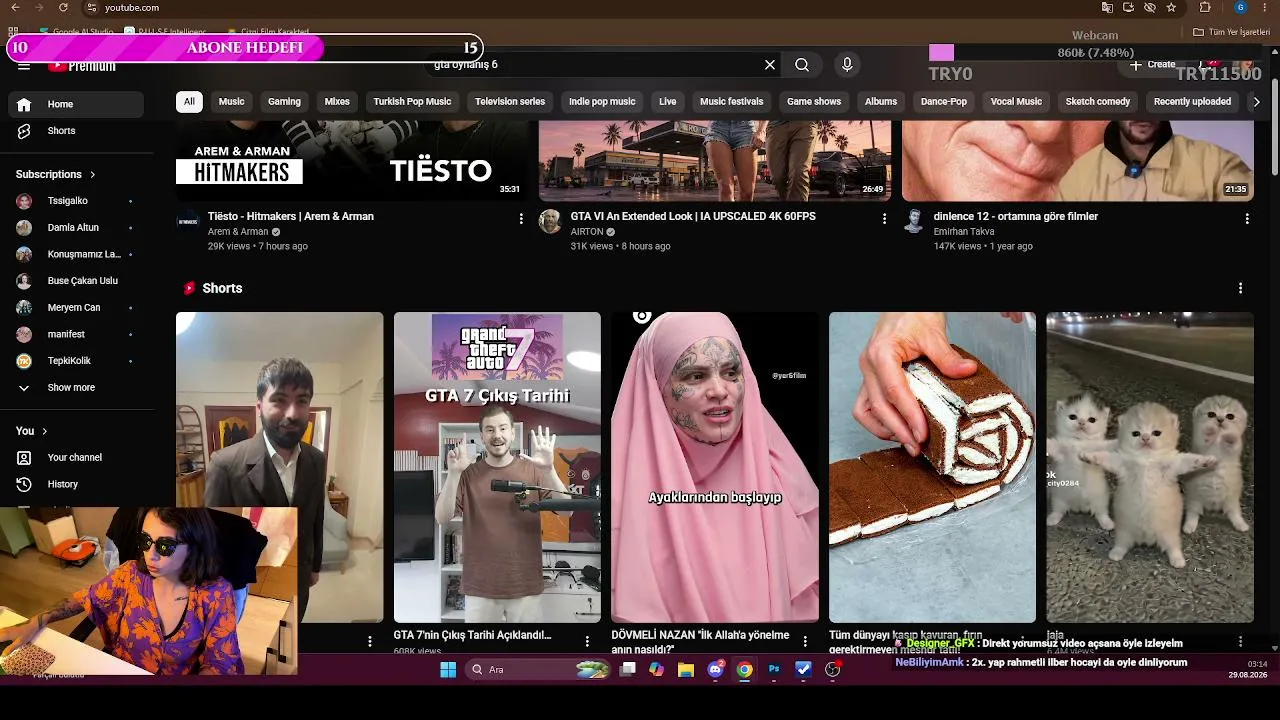Viewport: 1280px width, 720px height.
Task: Reload the YouTube page
Action: [x=63, y=7]
